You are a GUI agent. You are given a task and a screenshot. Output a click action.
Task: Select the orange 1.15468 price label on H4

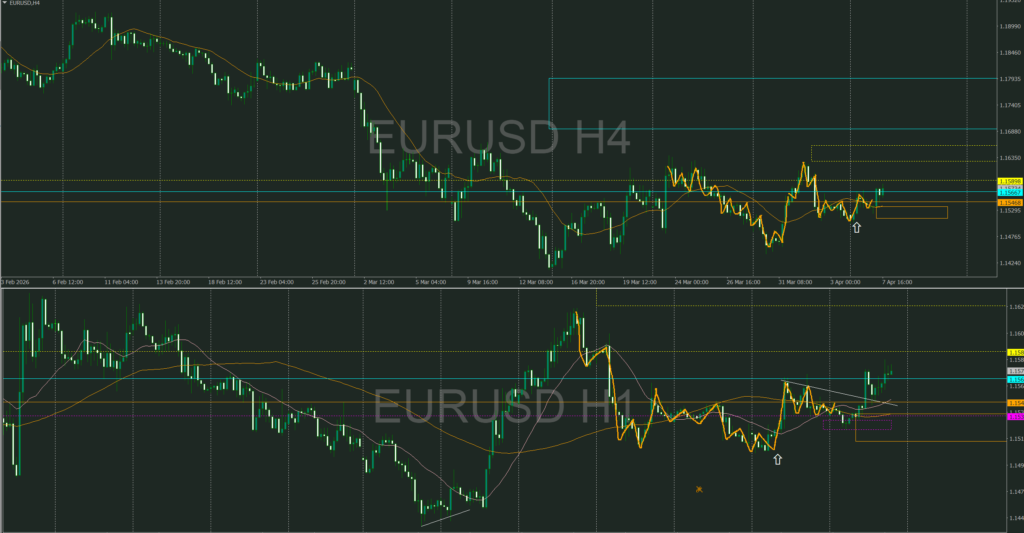(1009, 203)
